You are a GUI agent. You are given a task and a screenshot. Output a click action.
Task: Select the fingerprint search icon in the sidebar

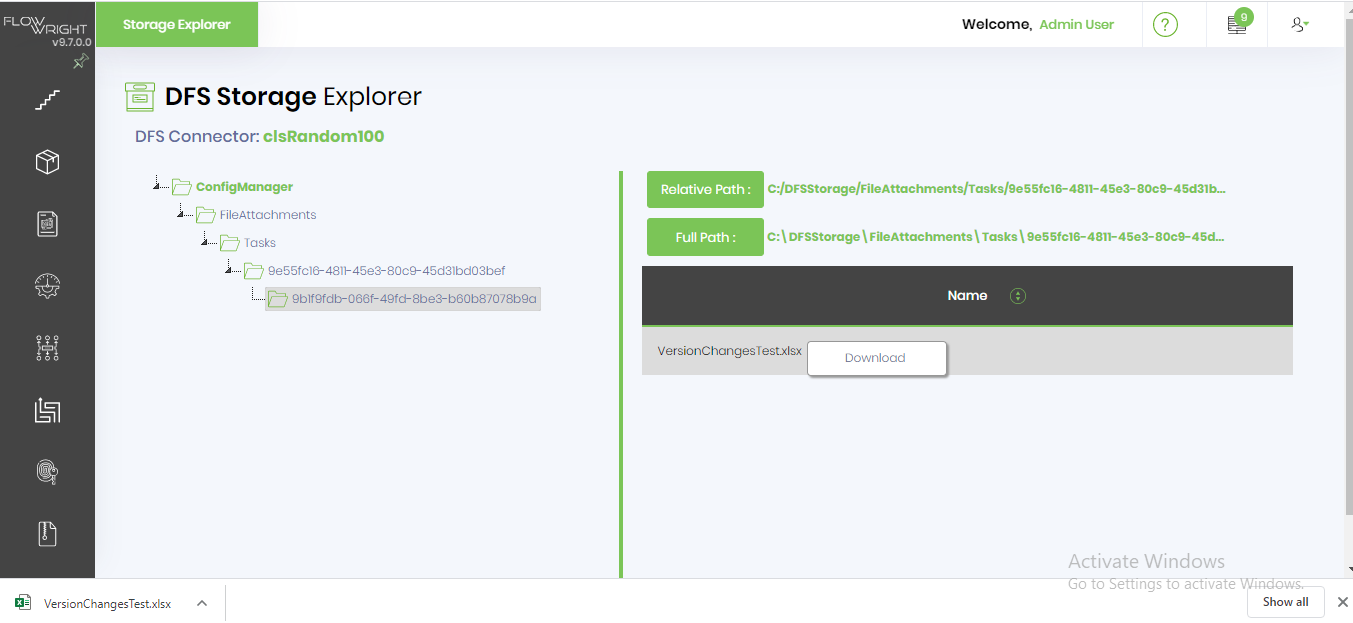[47, 471]
